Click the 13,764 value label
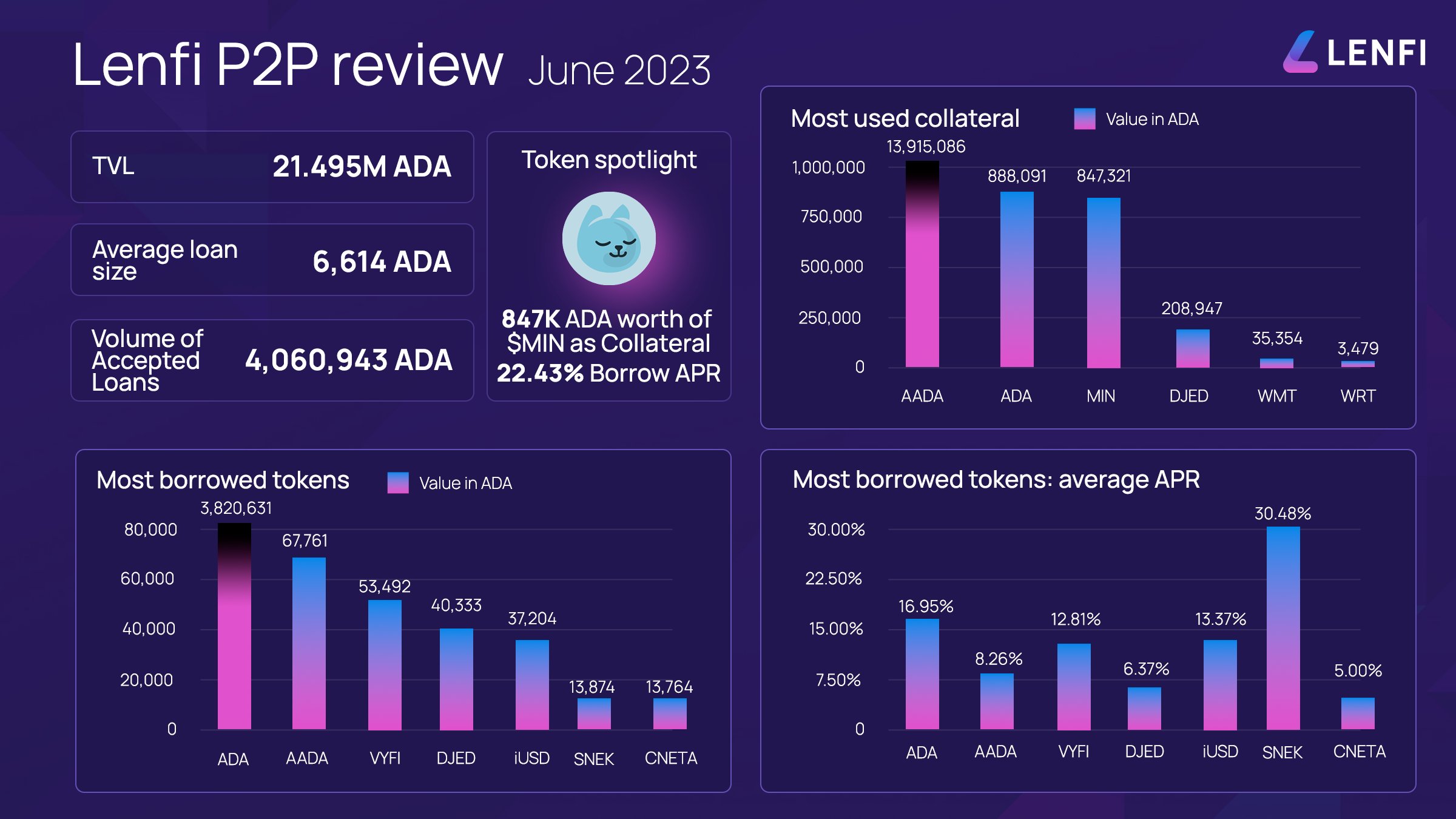Viewport: 1456px width, 819px height. (x=669, y=687)
